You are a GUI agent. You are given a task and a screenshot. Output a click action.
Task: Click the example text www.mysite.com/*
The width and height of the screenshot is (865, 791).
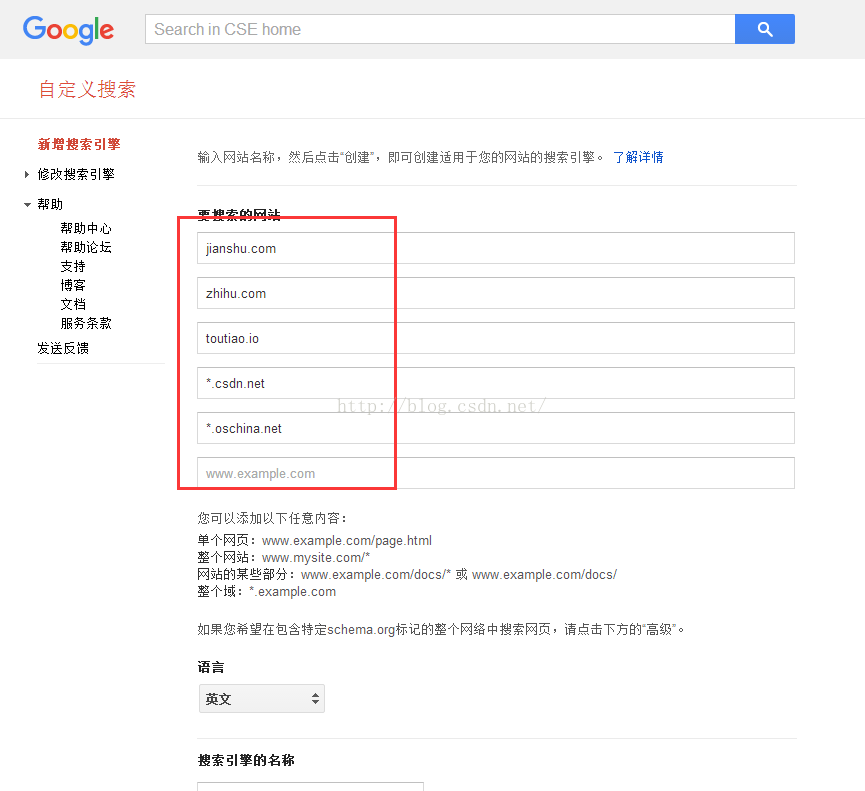(x=316, y=558)
